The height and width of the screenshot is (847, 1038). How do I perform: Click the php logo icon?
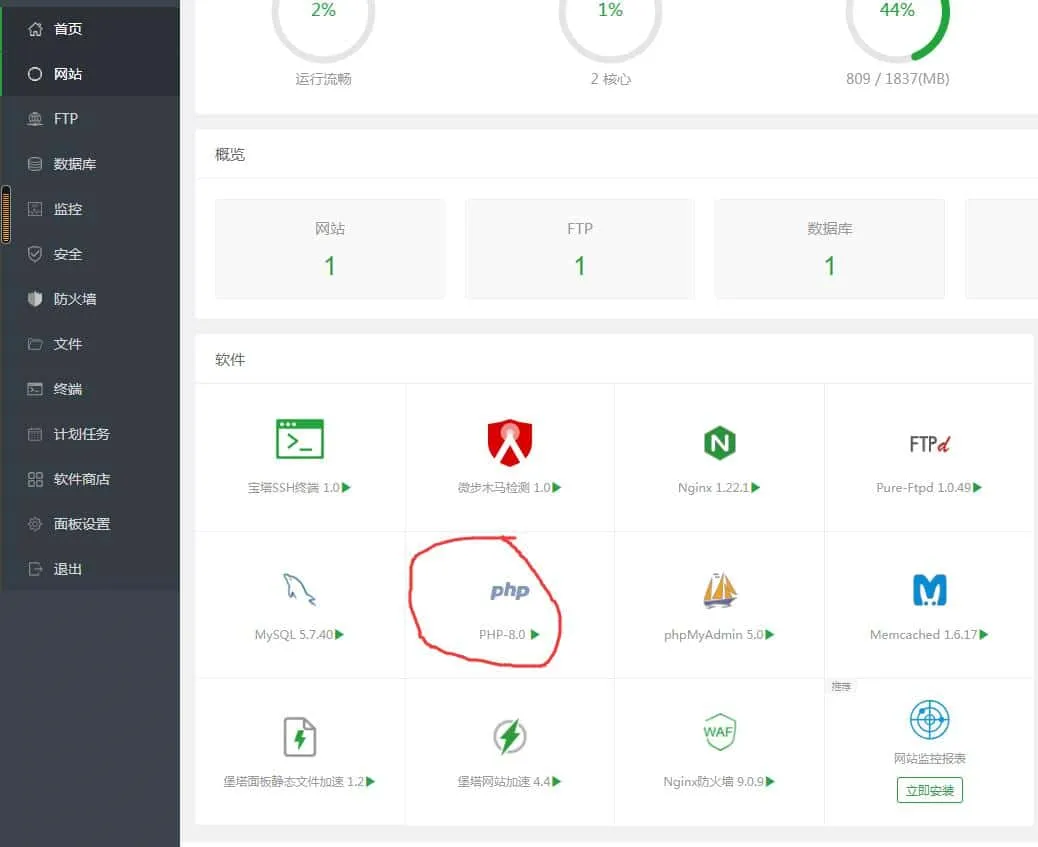tap(510, 590)
